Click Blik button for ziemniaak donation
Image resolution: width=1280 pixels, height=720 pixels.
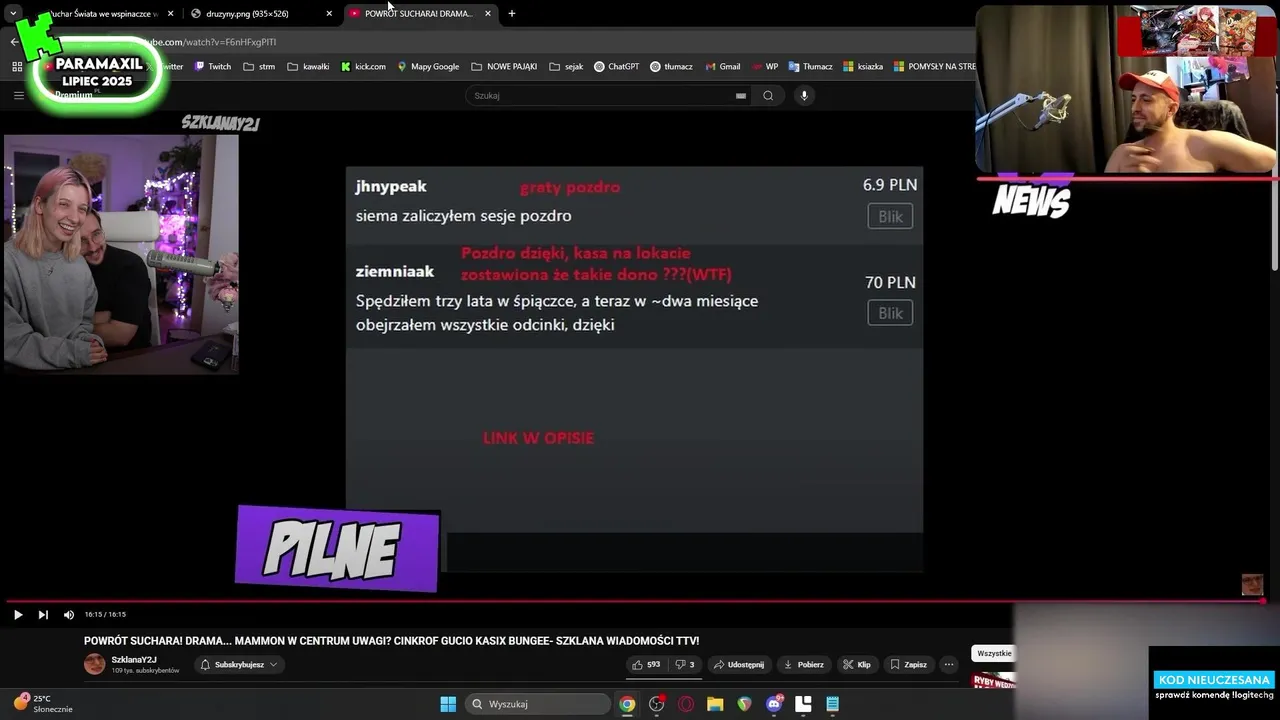pyautogui.click(x=890, y=313)
